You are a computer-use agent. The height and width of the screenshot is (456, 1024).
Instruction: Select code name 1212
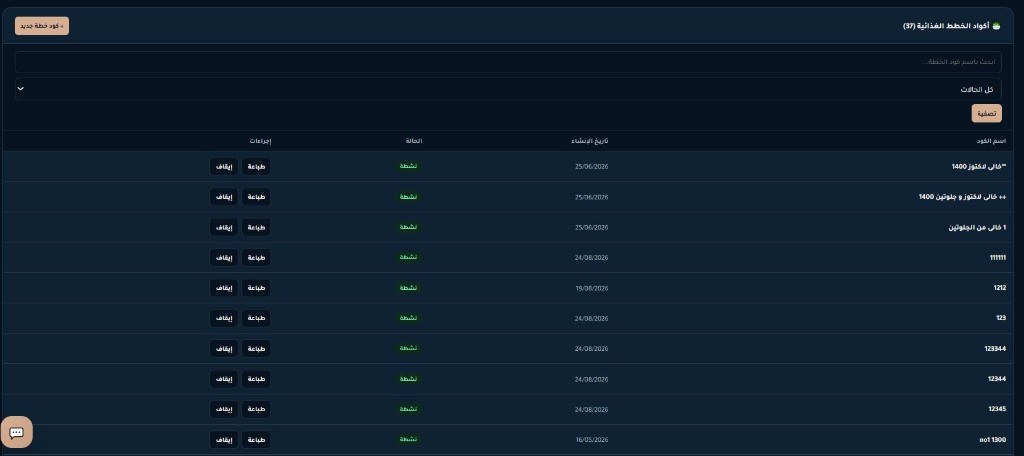[x=1000, y=288]
